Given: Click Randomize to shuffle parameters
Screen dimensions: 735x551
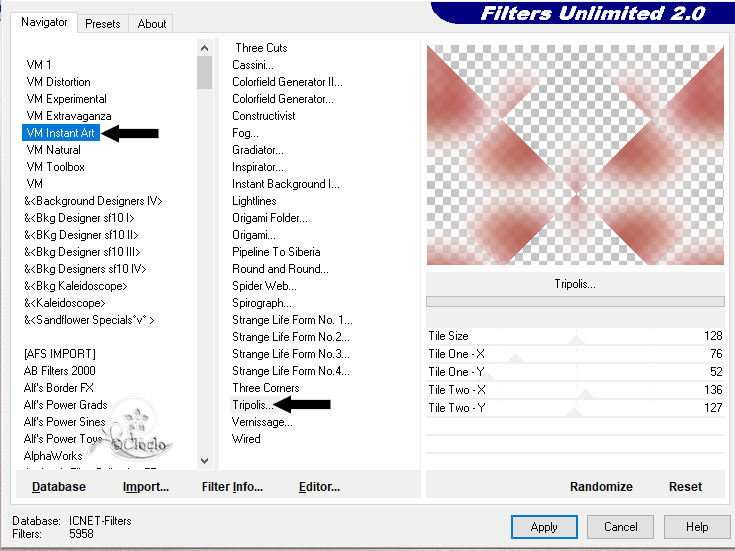Looking at the screenshot, I should tap(601, 487).
